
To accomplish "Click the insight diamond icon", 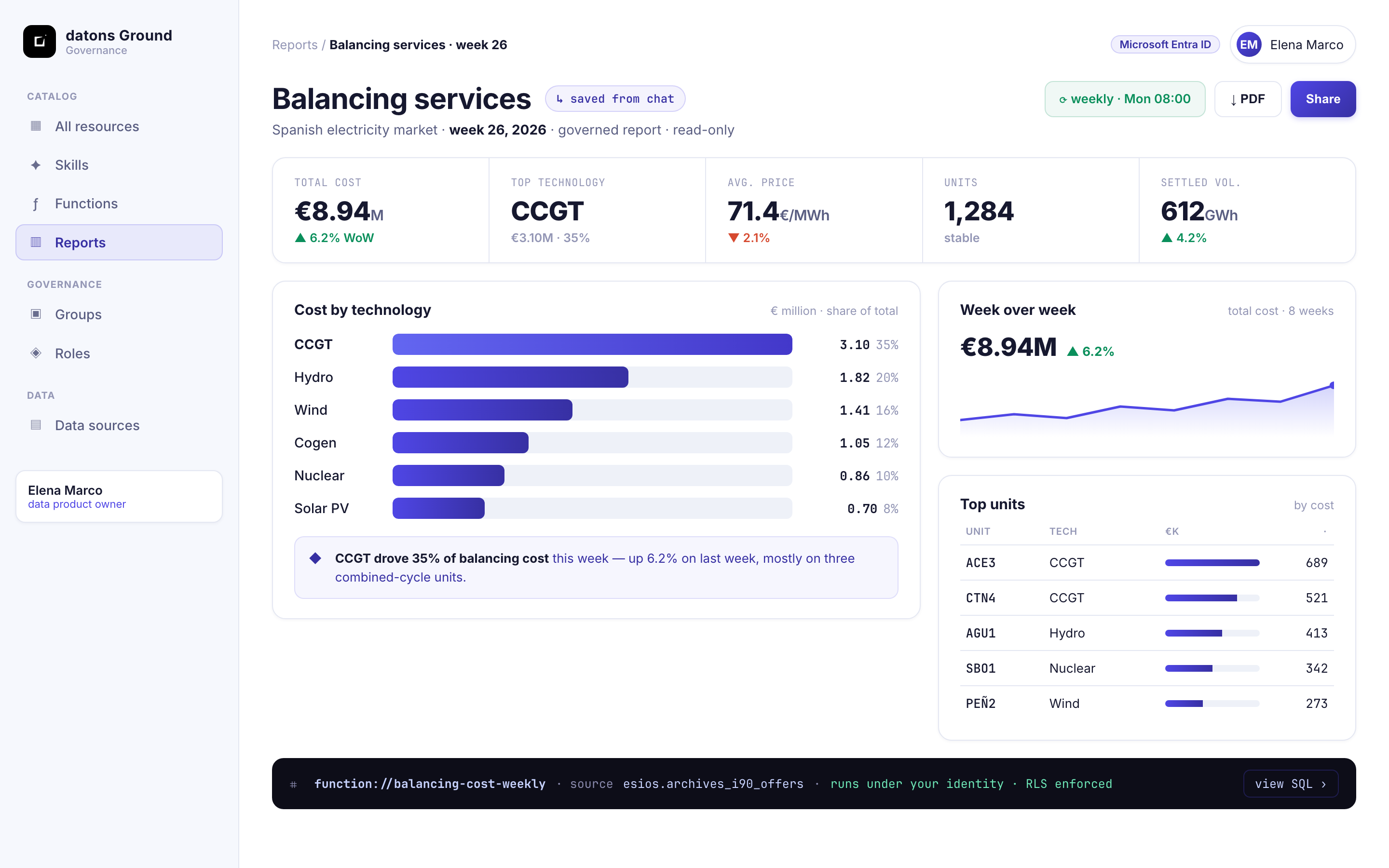I will (x=315, y=558).
